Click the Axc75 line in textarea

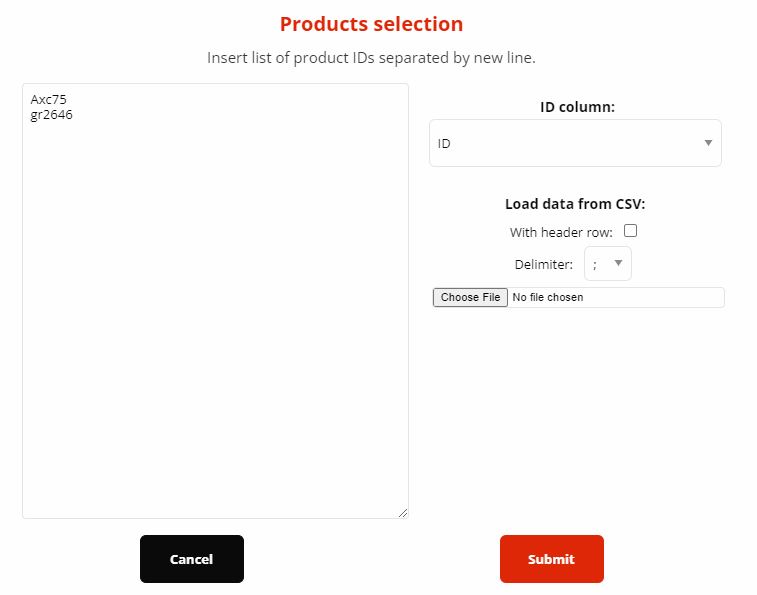[49, 99]
